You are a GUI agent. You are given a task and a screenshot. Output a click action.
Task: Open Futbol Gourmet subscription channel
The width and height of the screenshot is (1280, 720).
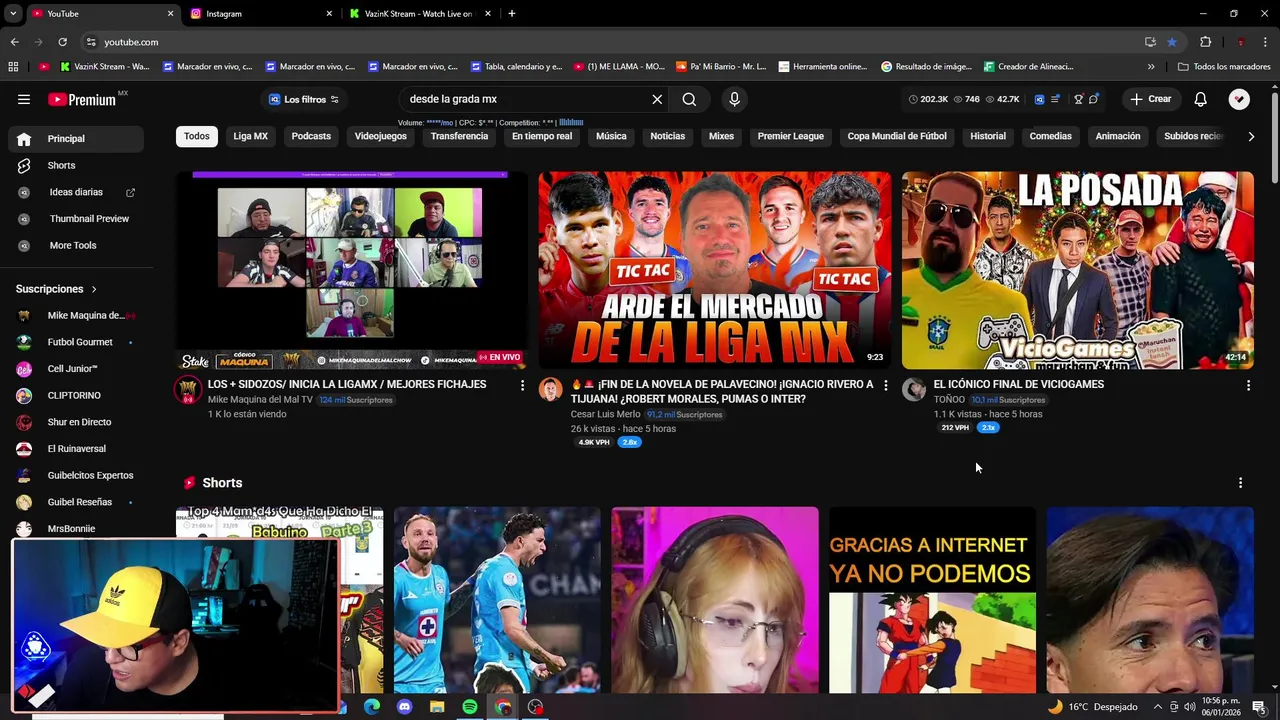pos(78,342)
